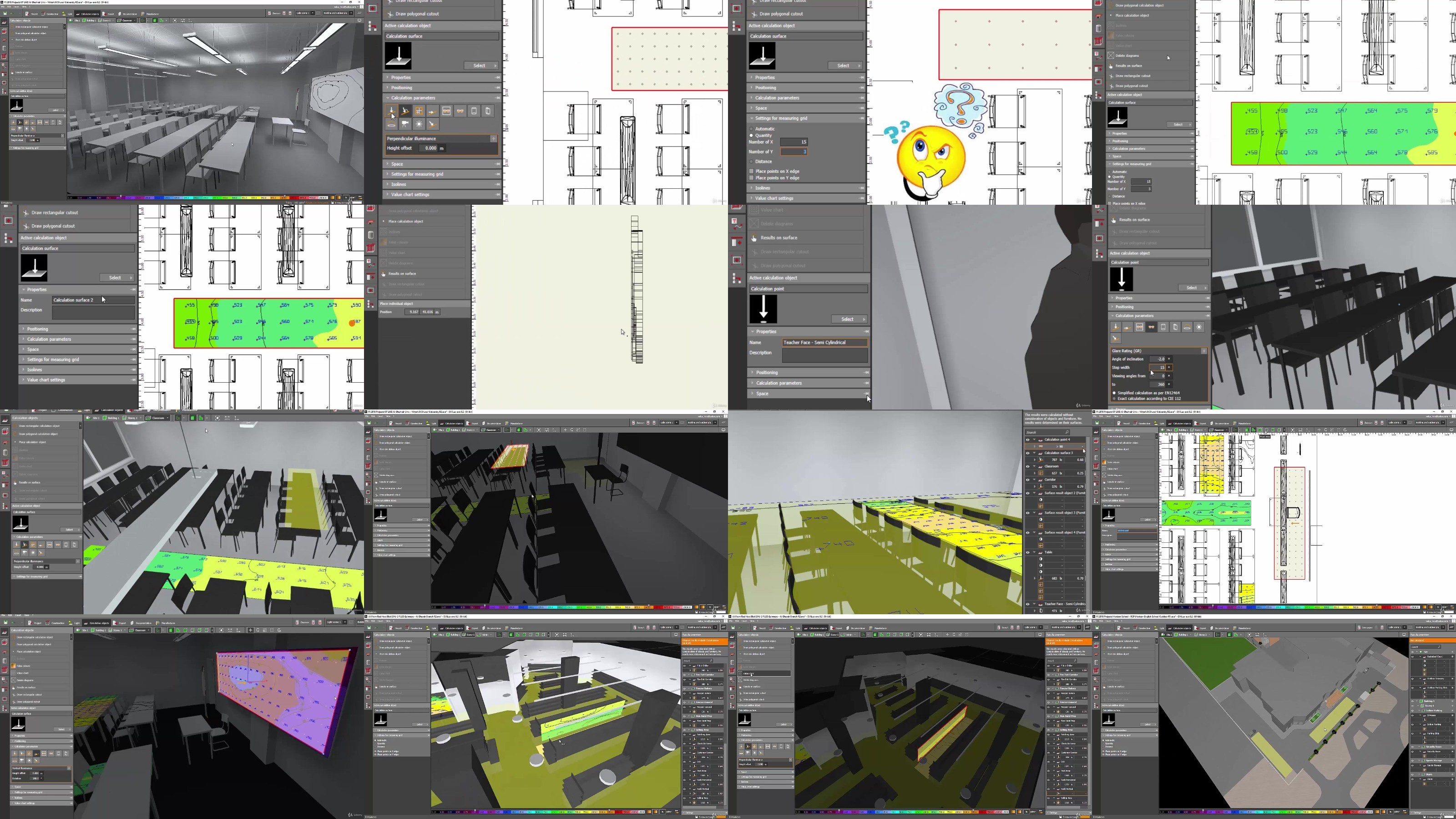Click scissors icon of Draw rectangular cutout above Calculation surface 2
The image size is (1456, 819).
pyautogui.click(x=26, y=212)
